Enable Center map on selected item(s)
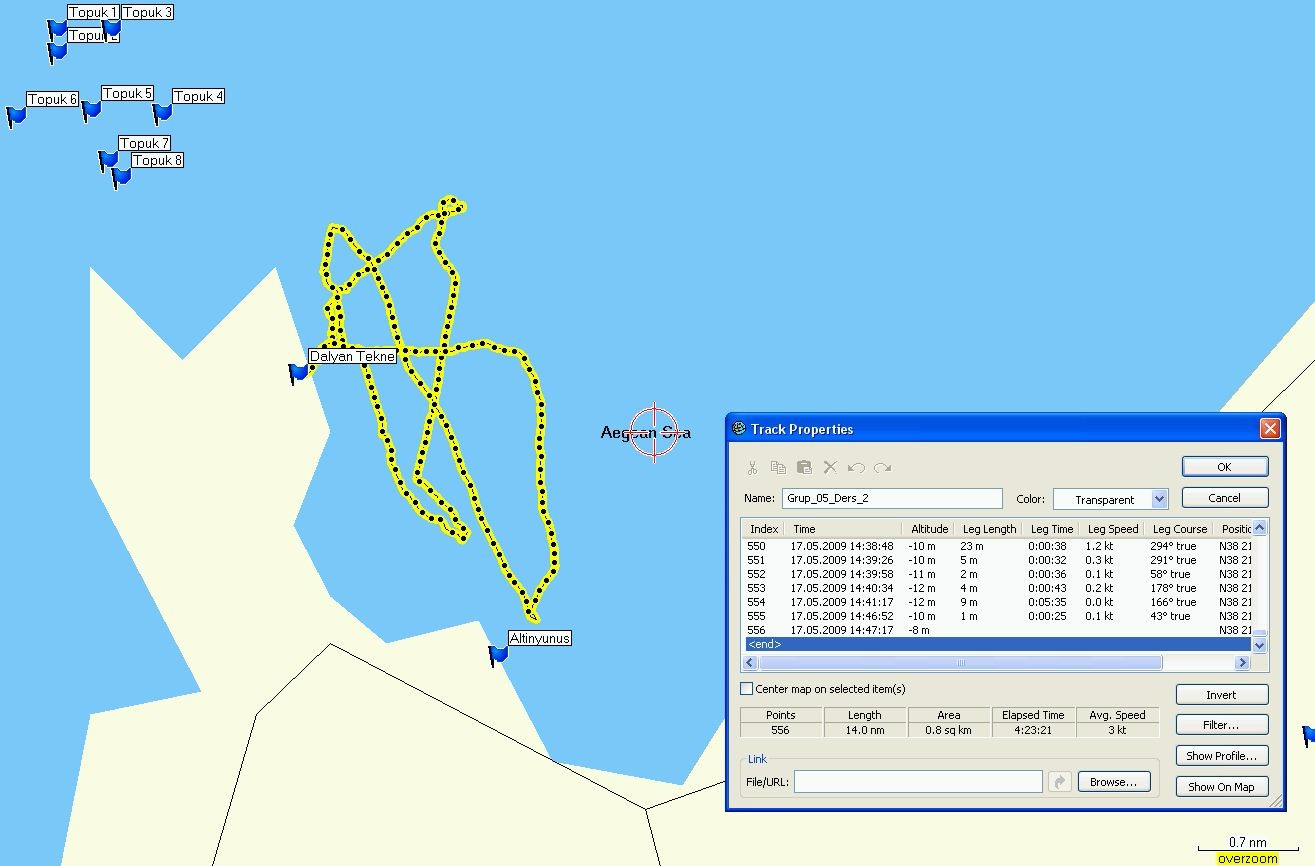The width and height of the screenshot is (1315, 866). click(x=746, y=689)
